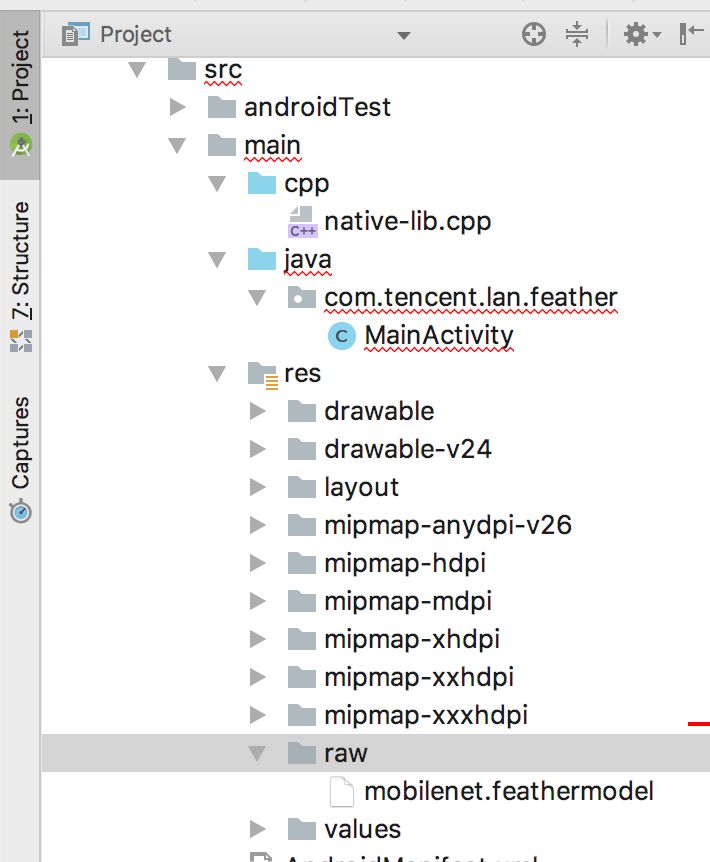Select native-lib.cpp file name
The height and width of the screenshot is (862, 710).
[x=408, y=222]
